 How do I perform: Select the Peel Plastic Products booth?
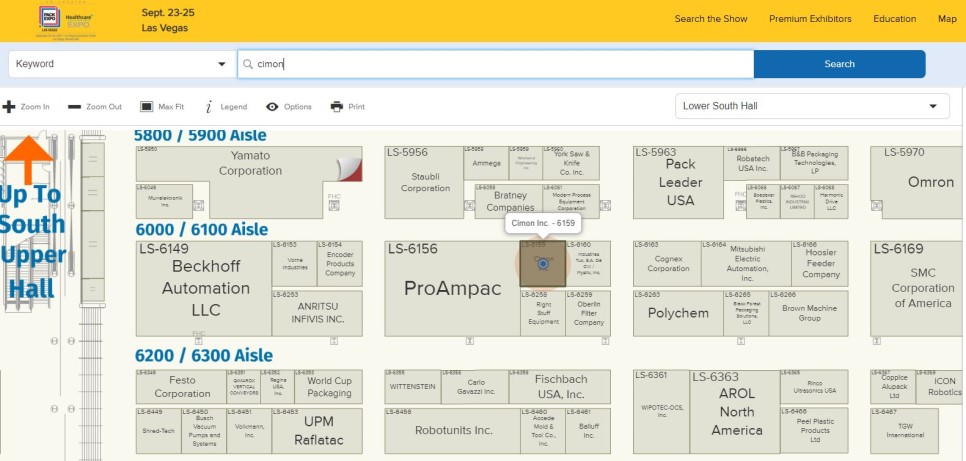(x=814, y=431)
